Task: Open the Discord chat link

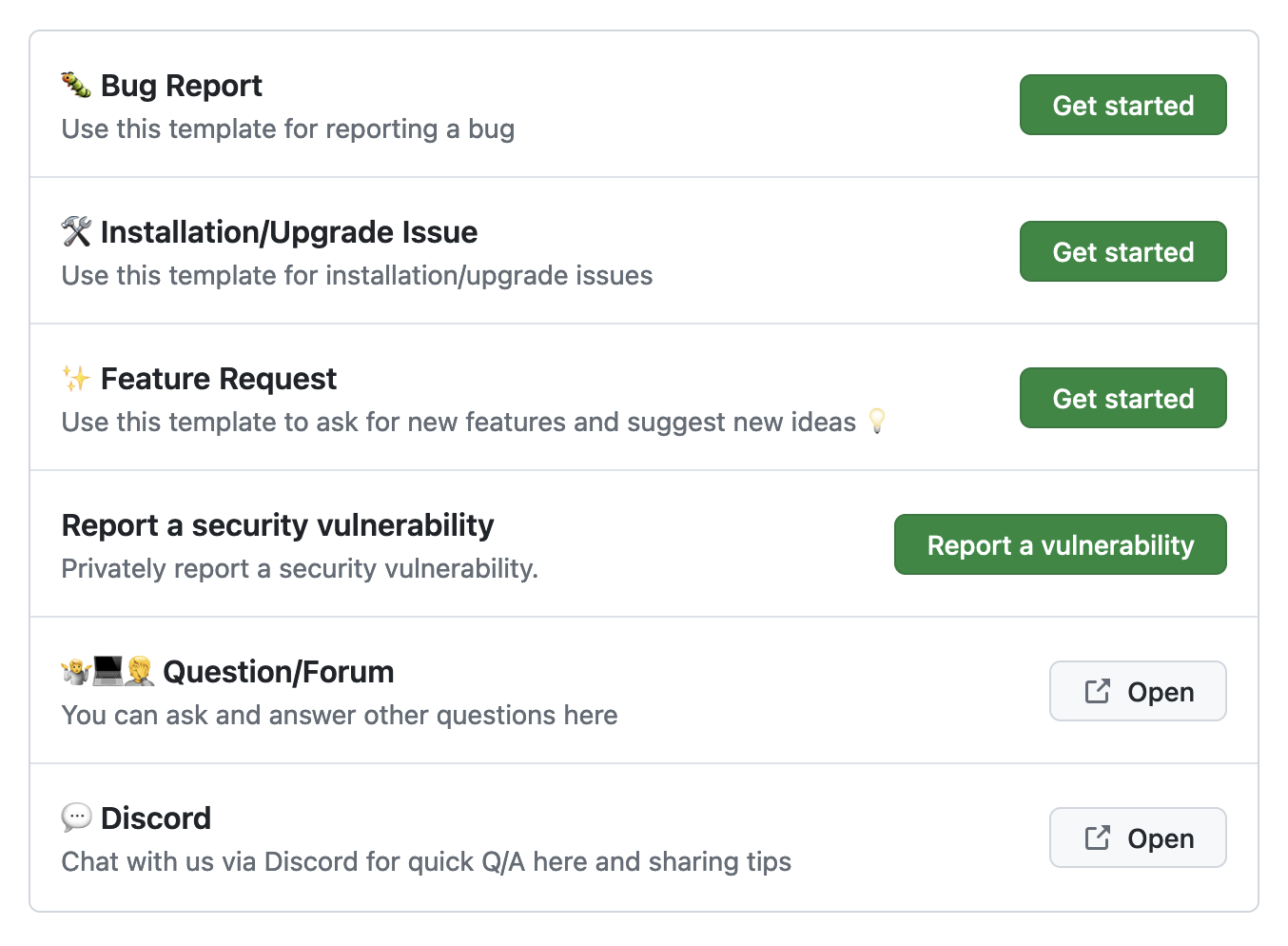Action: [x=1138, y=838]
